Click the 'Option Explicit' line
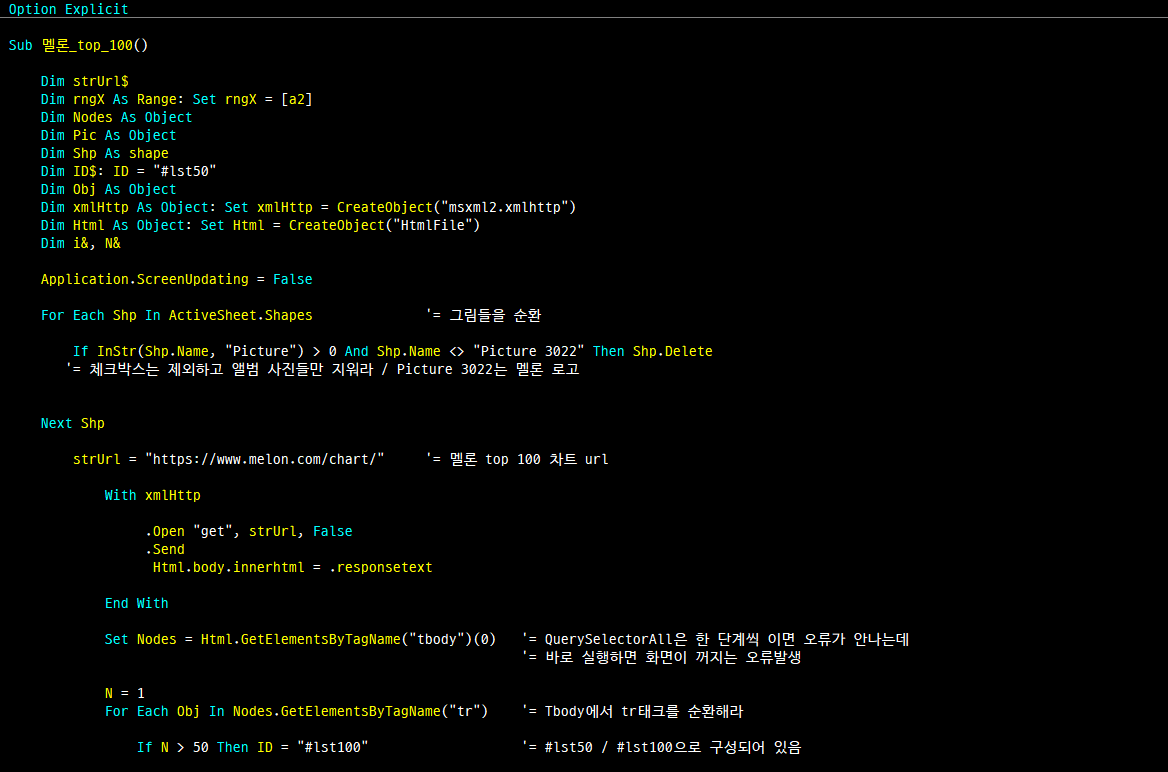Screen dimensions: 1168x772 (x=69, y=9)
